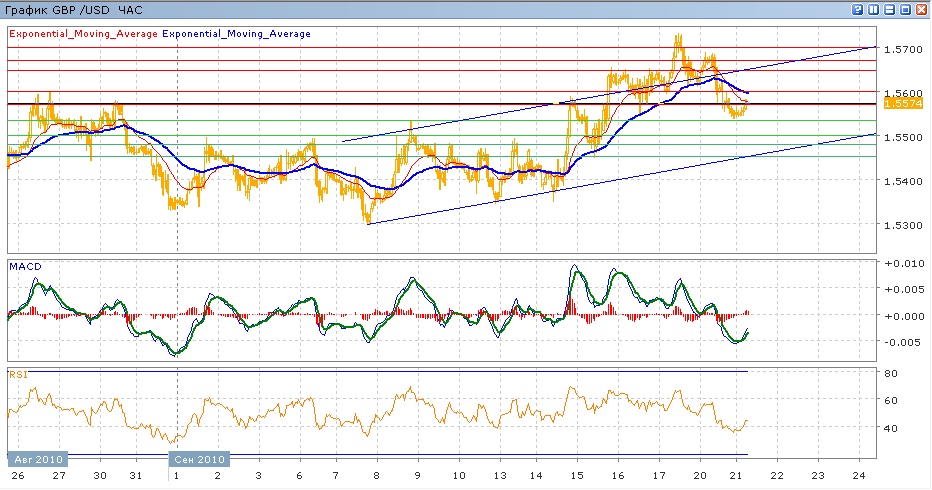Click the help question mark icon

click(x=858, y=9)
